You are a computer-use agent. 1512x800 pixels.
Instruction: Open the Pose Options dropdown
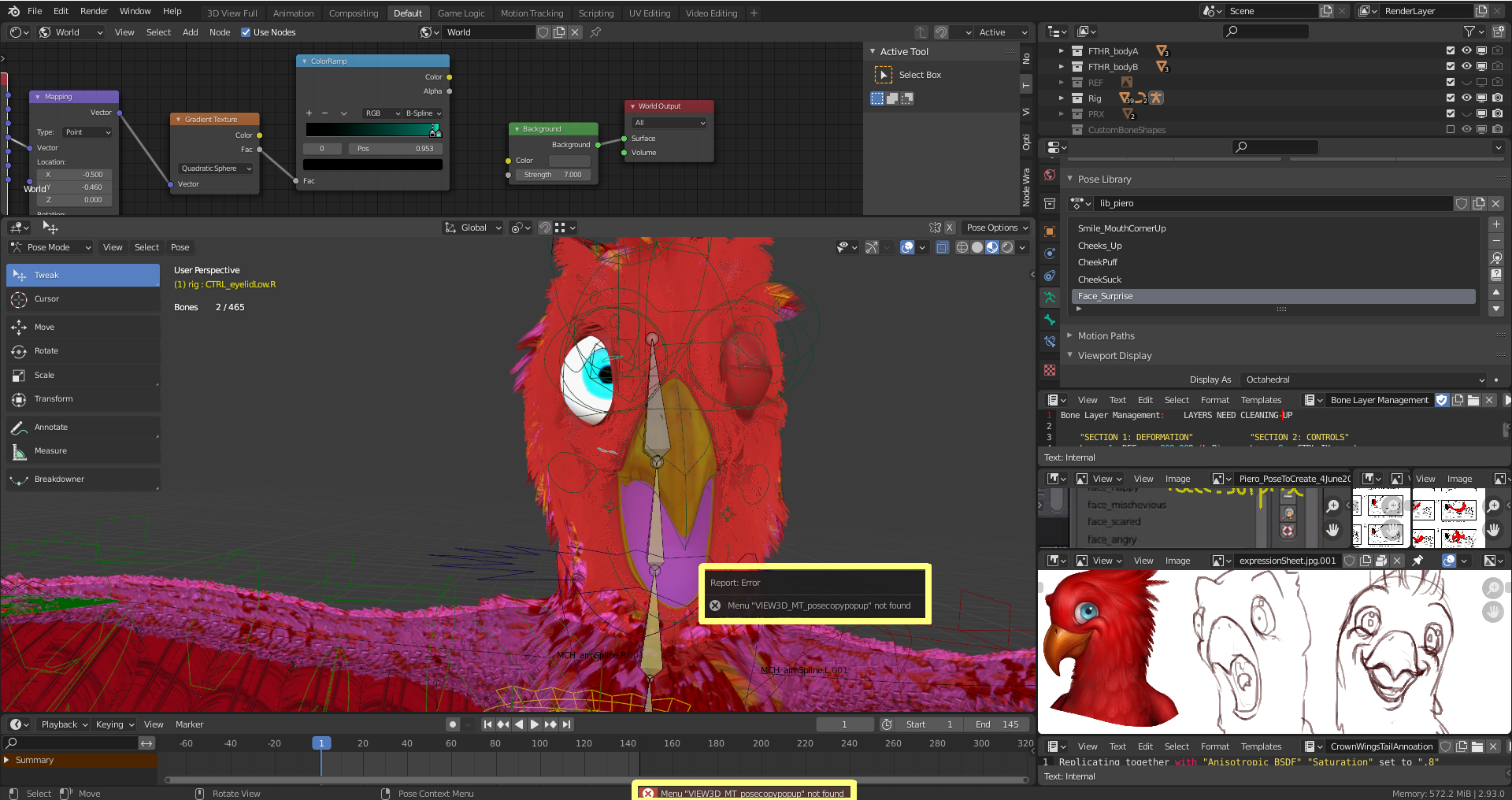995,228
